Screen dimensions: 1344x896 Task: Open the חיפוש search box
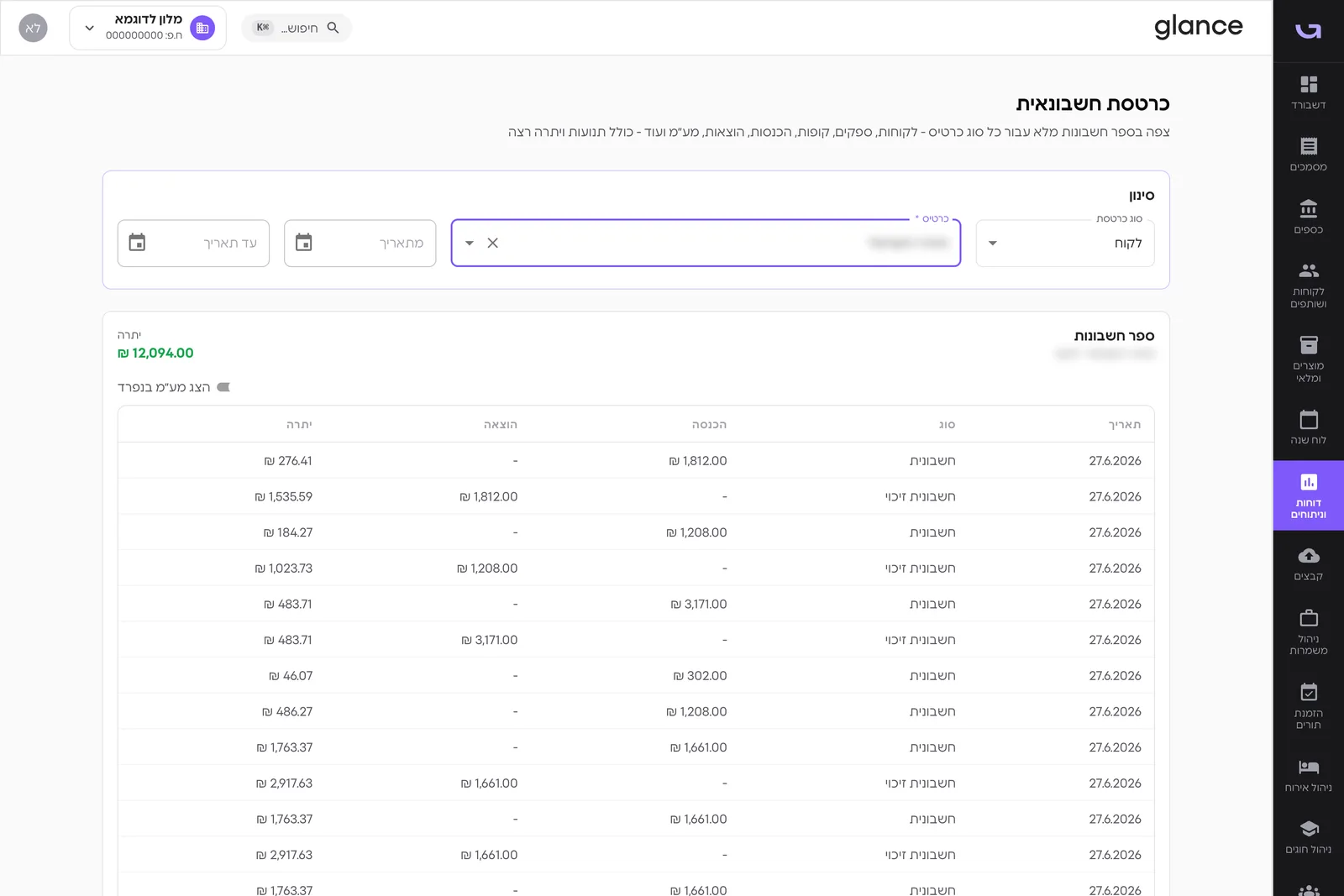click(x=297, y=28)
